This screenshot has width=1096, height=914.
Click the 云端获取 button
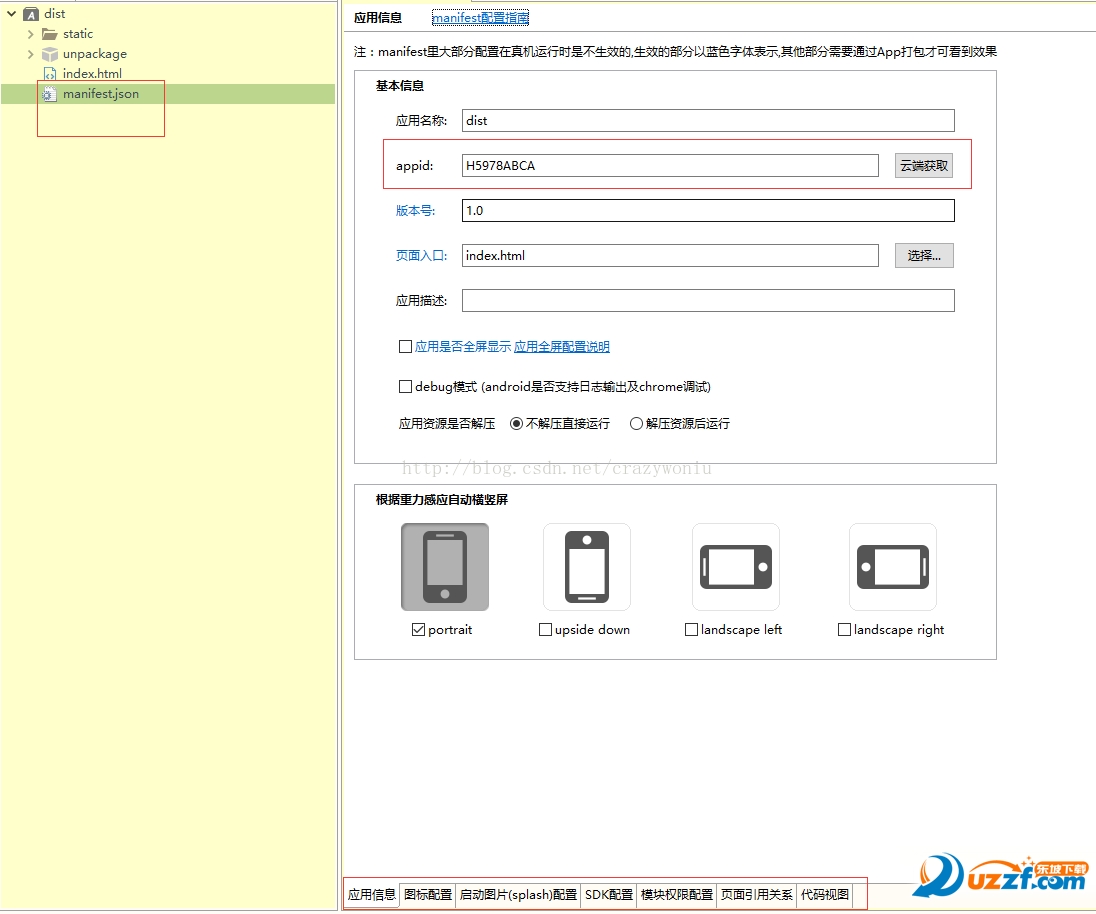pos(924,166)
